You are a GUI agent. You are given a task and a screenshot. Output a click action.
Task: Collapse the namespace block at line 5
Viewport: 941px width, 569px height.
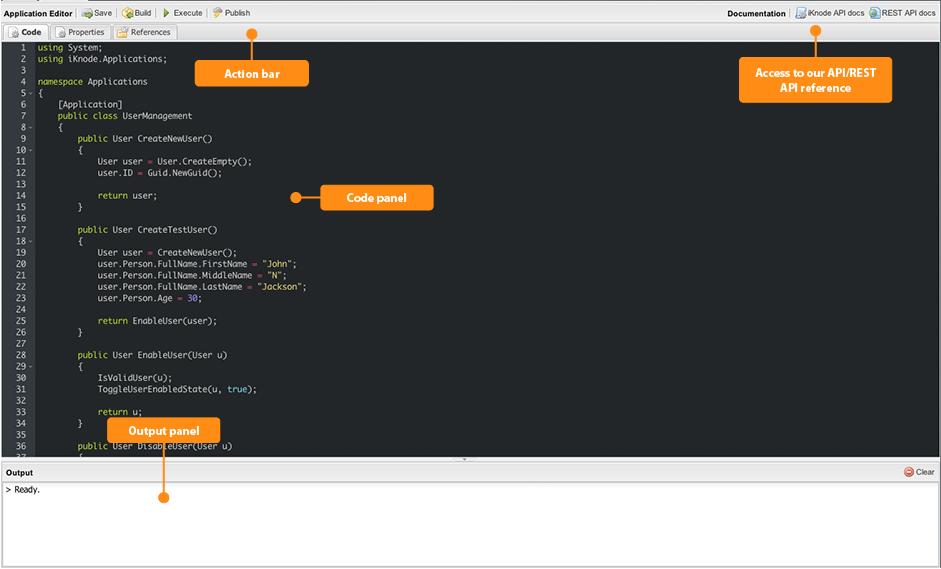(31, 94)
